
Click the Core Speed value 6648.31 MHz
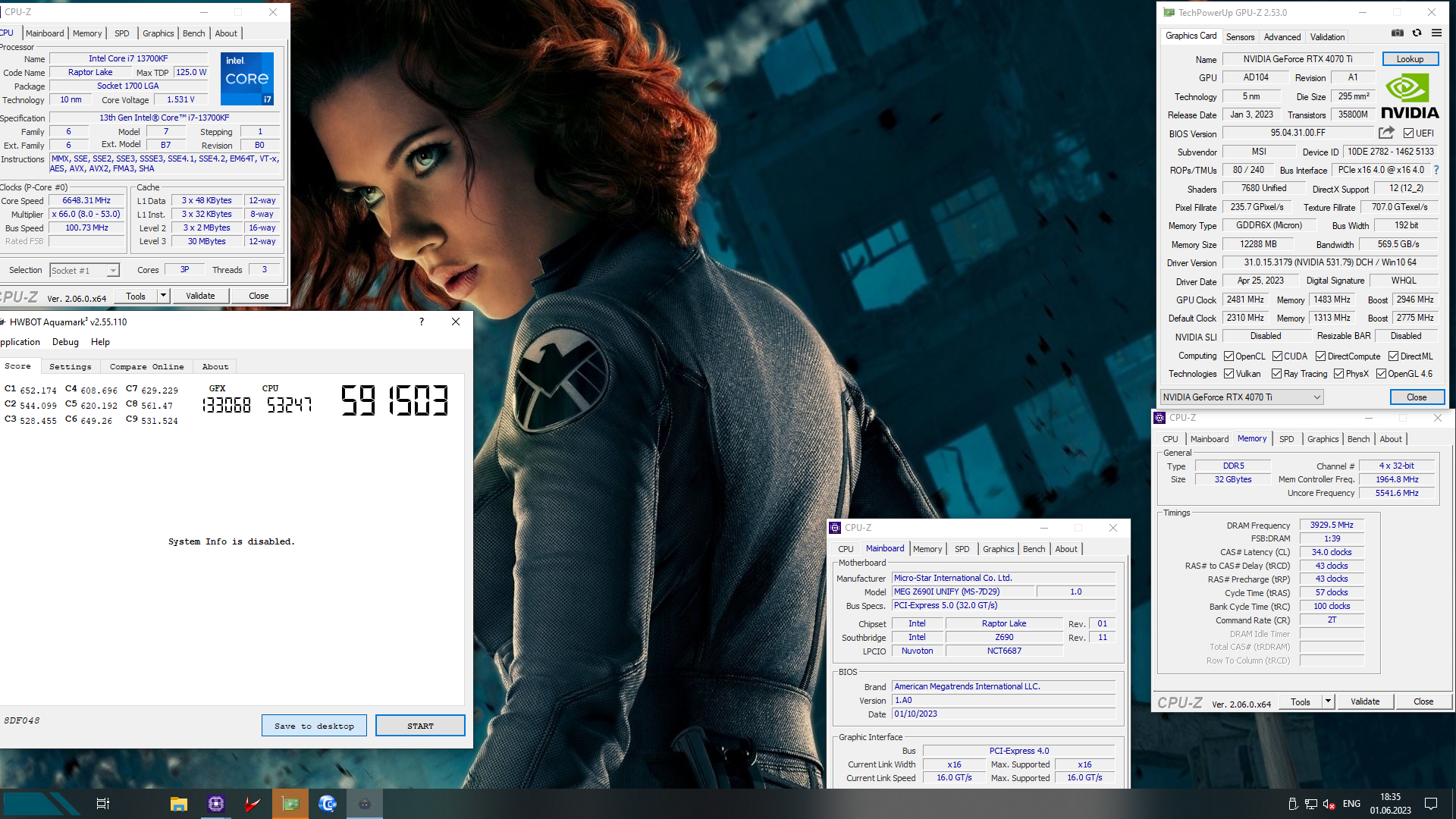tap(86, 201)
